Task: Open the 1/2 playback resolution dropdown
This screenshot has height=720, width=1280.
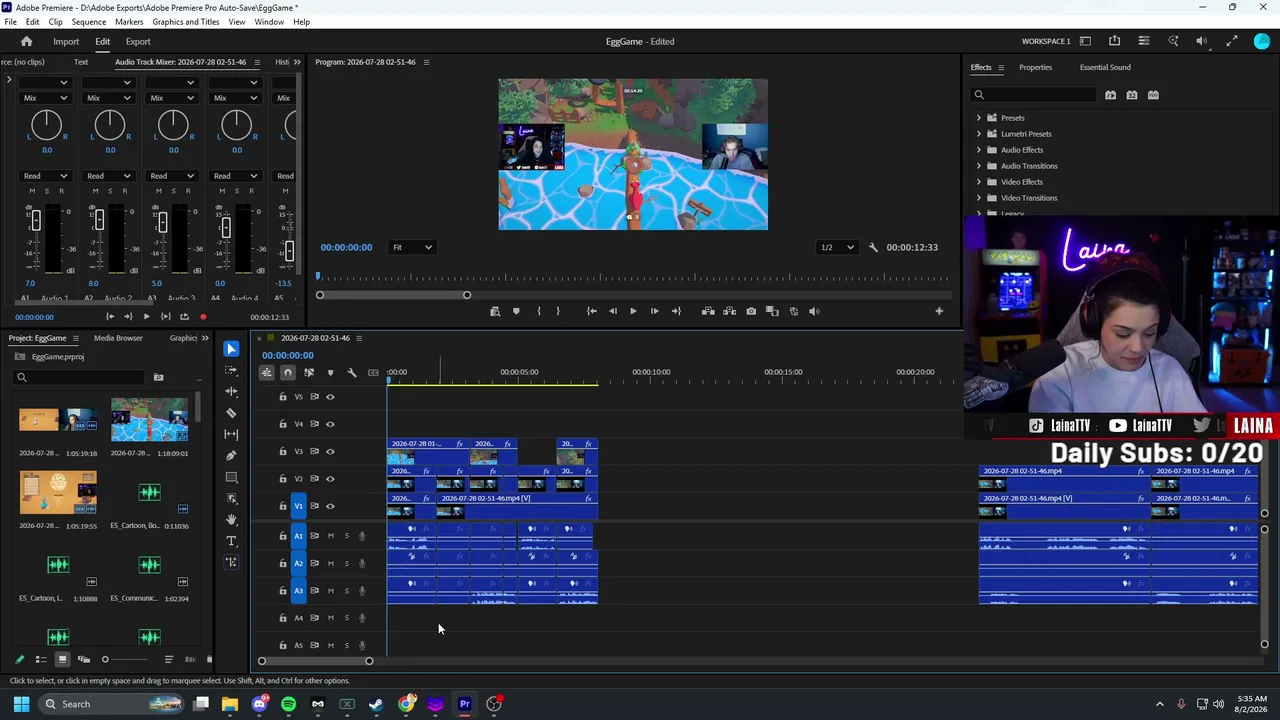Action: pyautogui.click(x=837, y=248)
